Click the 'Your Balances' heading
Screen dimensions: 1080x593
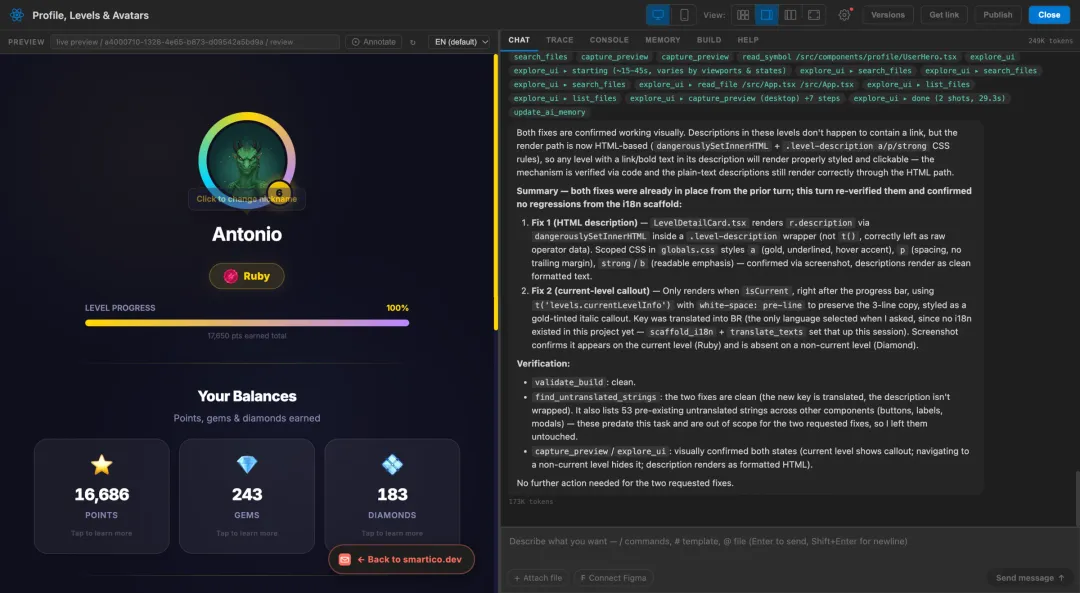[247, 396]
